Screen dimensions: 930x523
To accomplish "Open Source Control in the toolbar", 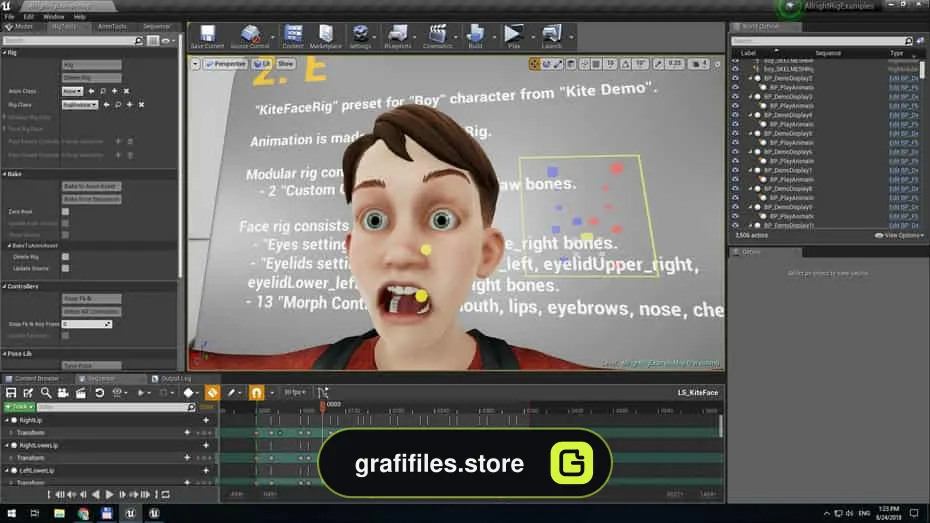I will tap(250, 37).
